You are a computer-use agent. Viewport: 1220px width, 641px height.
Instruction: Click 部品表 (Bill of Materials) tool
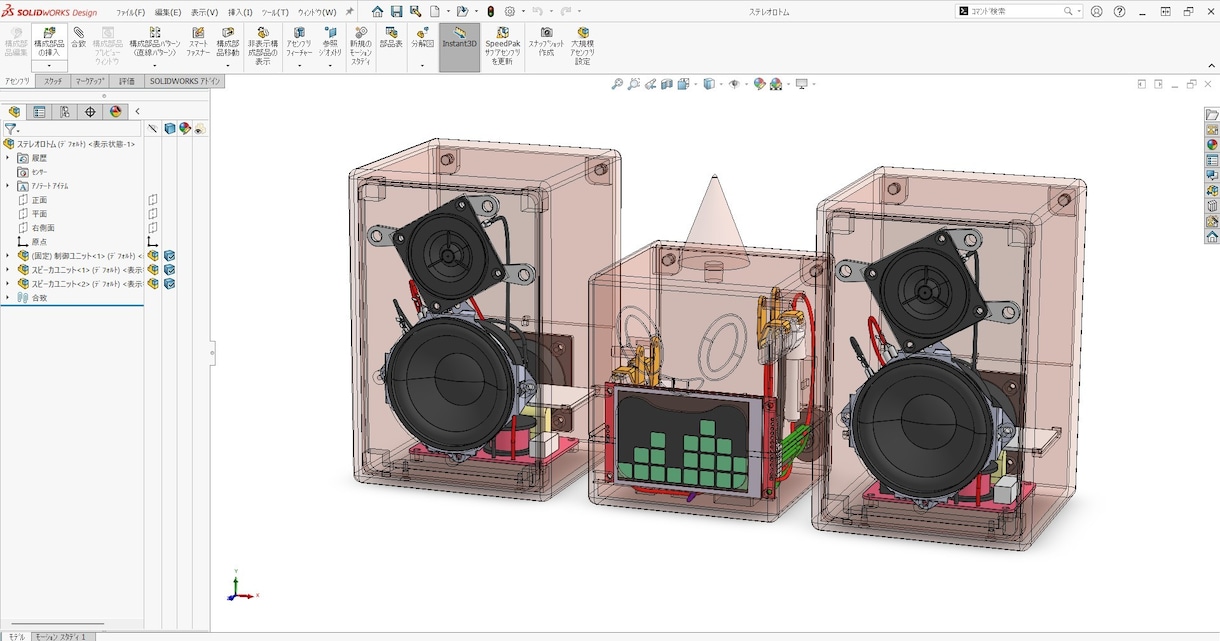391,38
